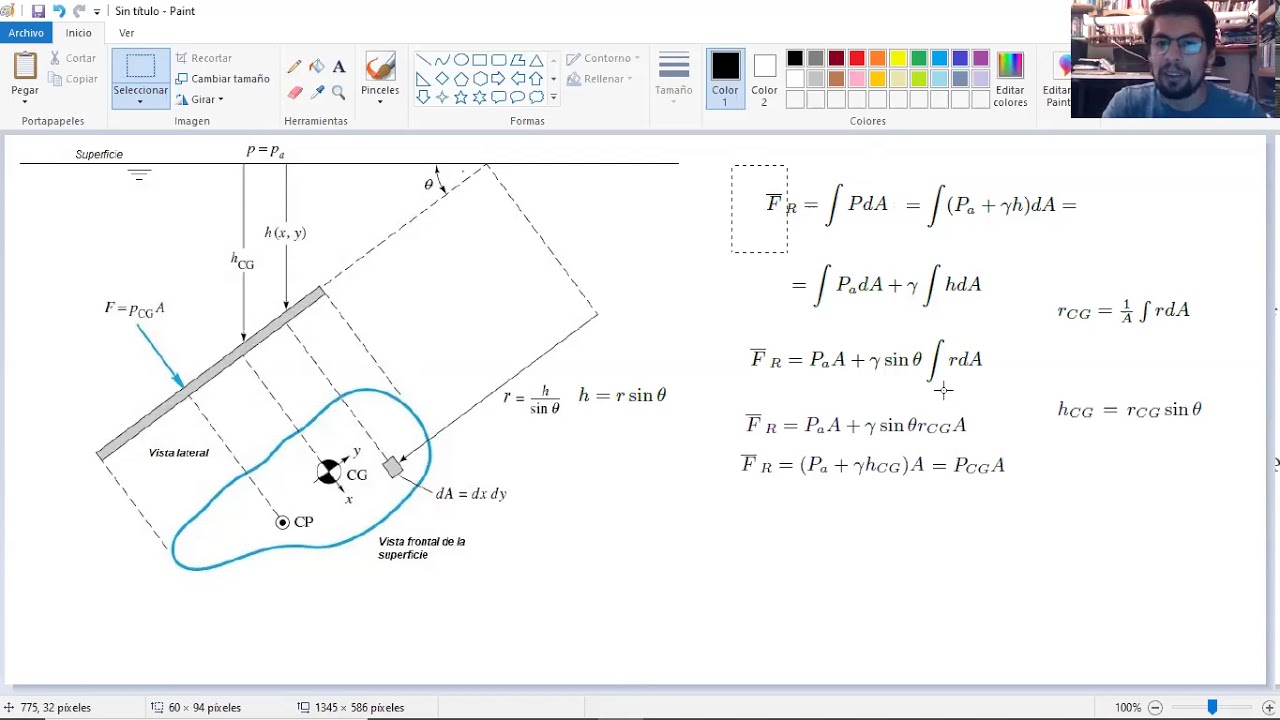This screenshot has height=720, width=1280.
Task: Click inside the dashed selection box on canvas
Action: tap(759, 209)
